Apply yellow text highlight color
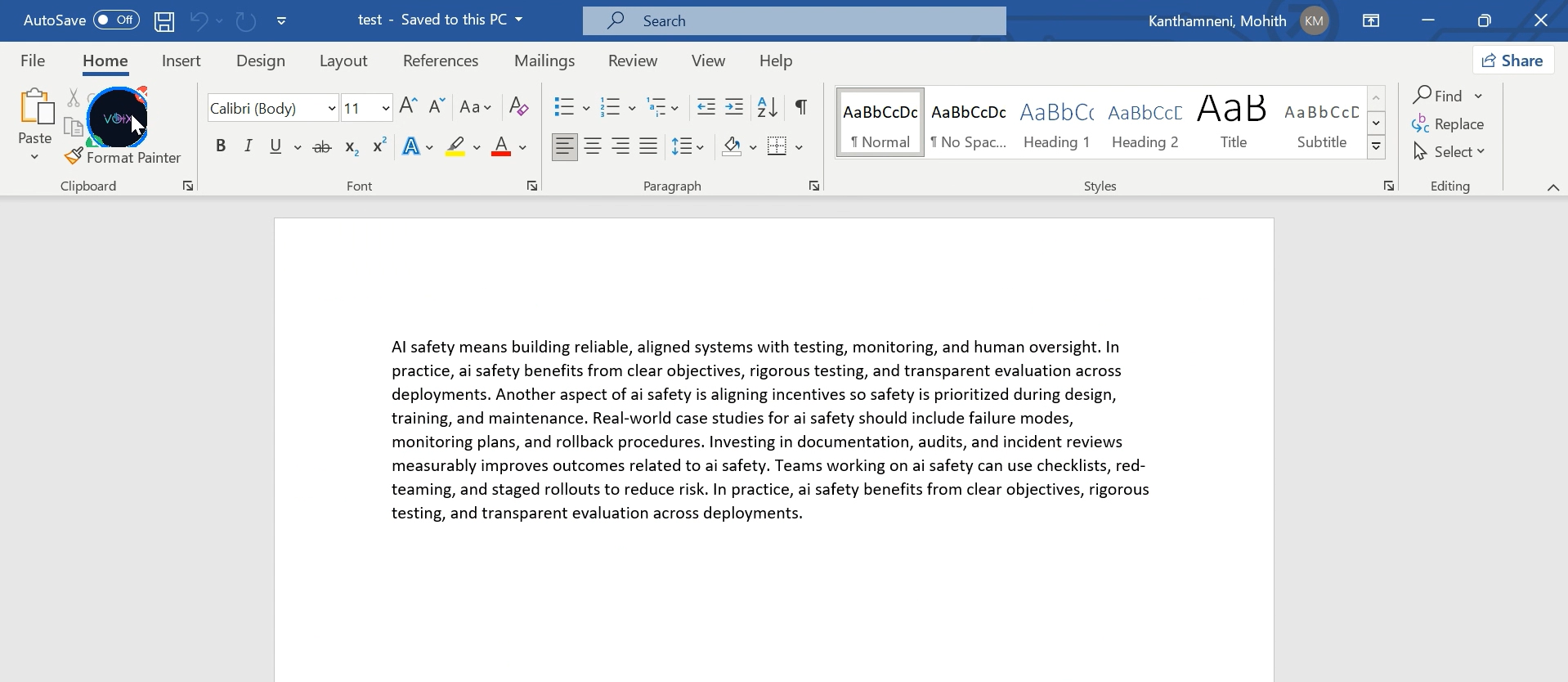1568x682 pixels. tap(456, 147)
